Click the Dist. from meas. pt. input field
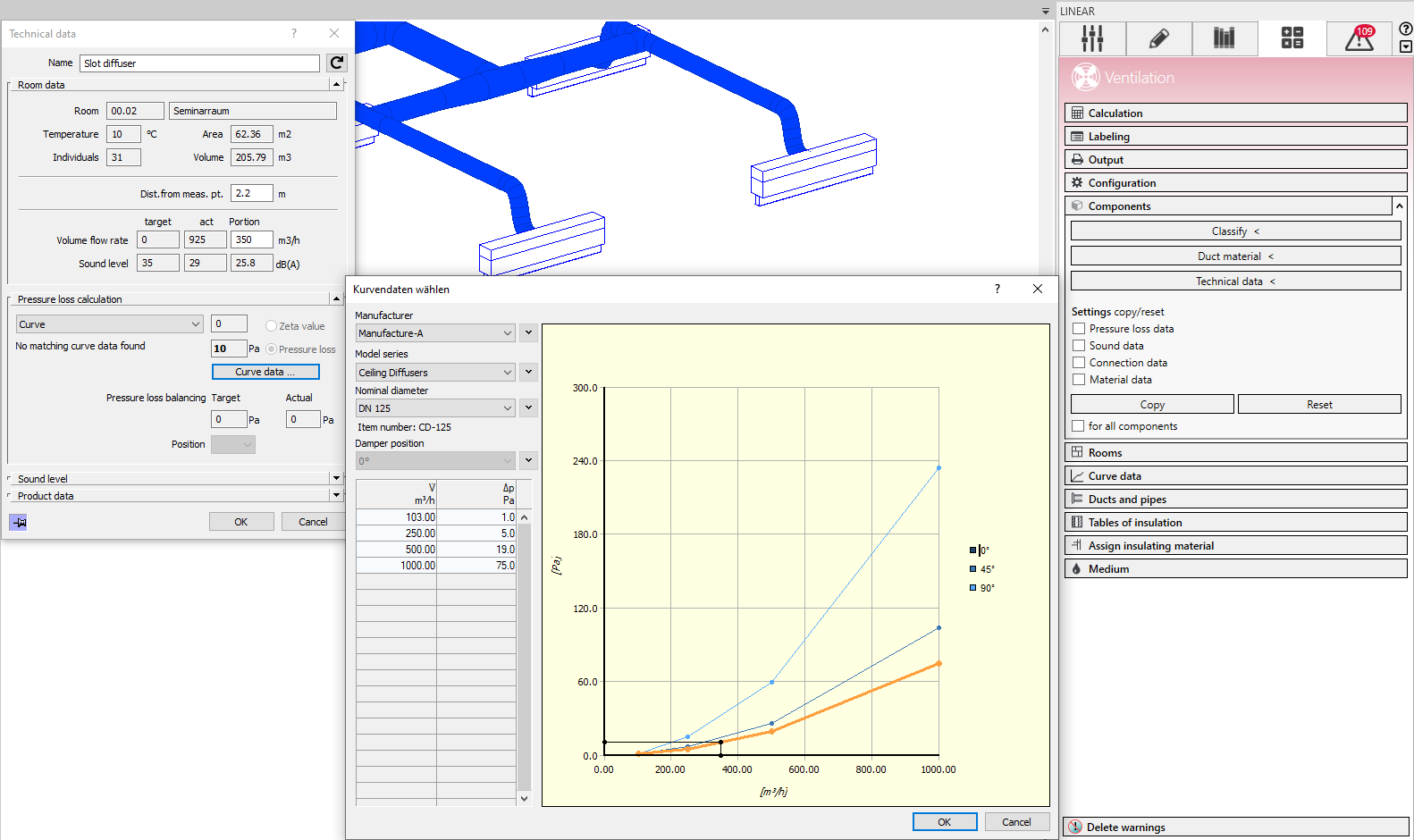Image resolution: width=1414 pixels, height=840 pixels. pyautogui.click(x=252, y=193)
